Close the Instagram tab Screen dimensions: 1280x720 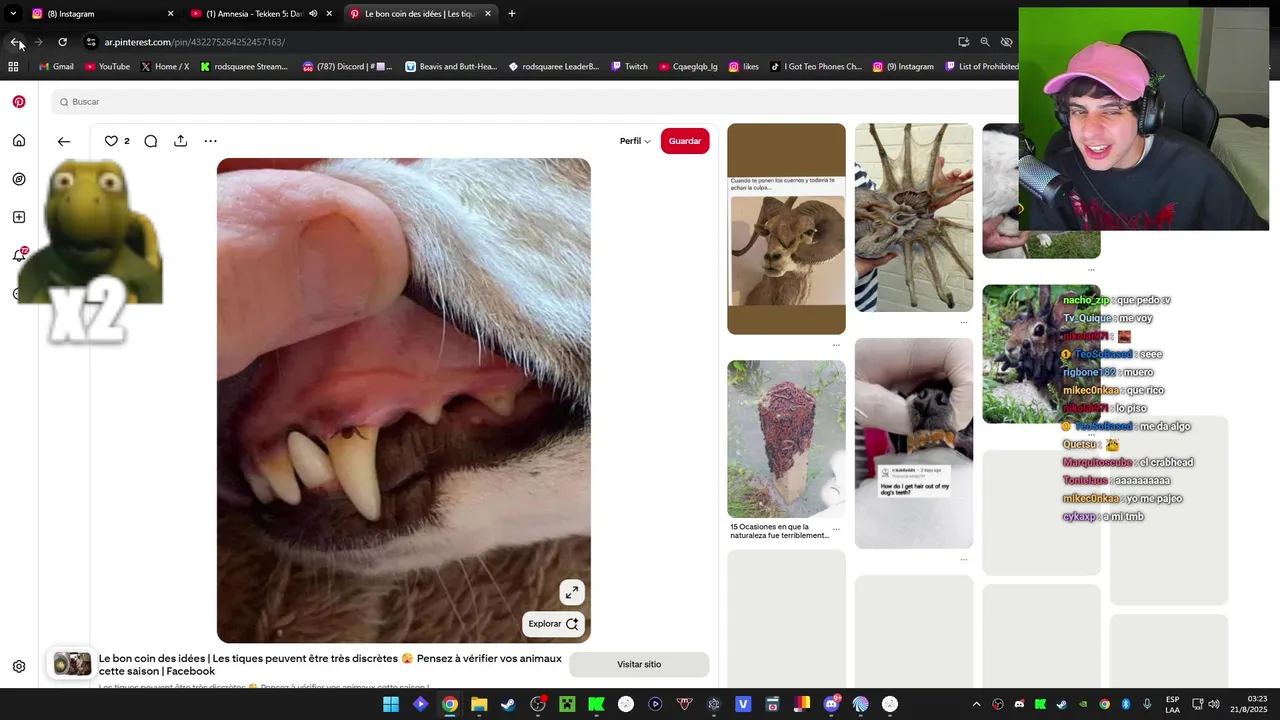coord(170,14)
